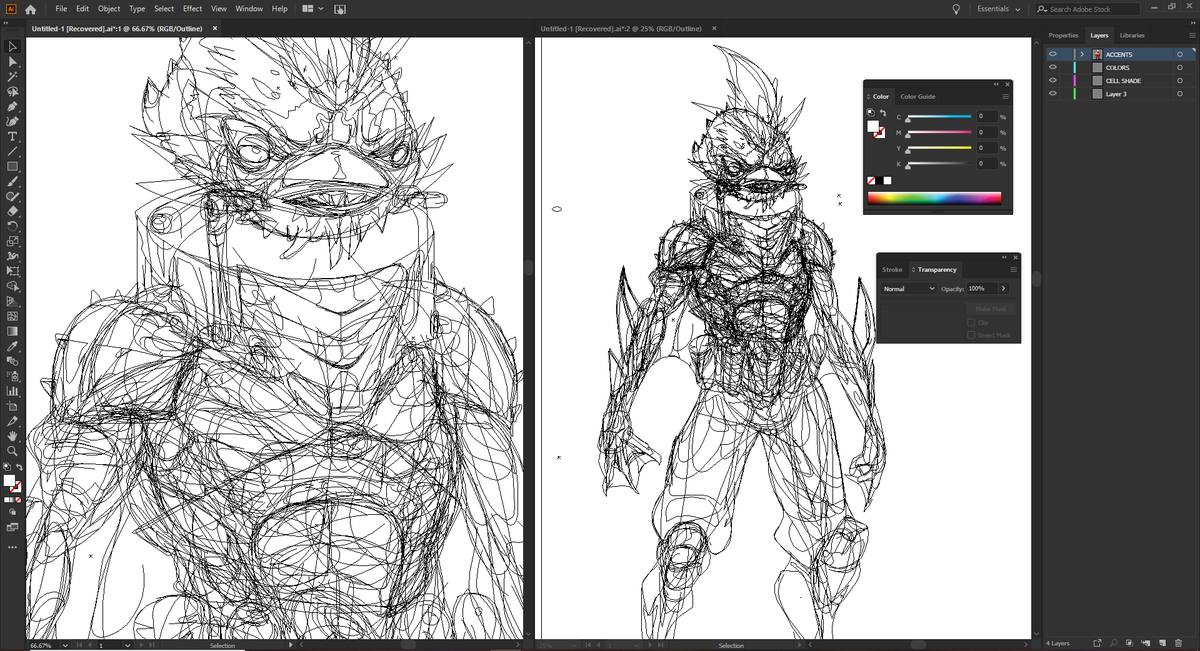The width and height of the screenshot is (1200, 651).
Task: Click the Cyan slider in Color panel
Action: point(939,117)
